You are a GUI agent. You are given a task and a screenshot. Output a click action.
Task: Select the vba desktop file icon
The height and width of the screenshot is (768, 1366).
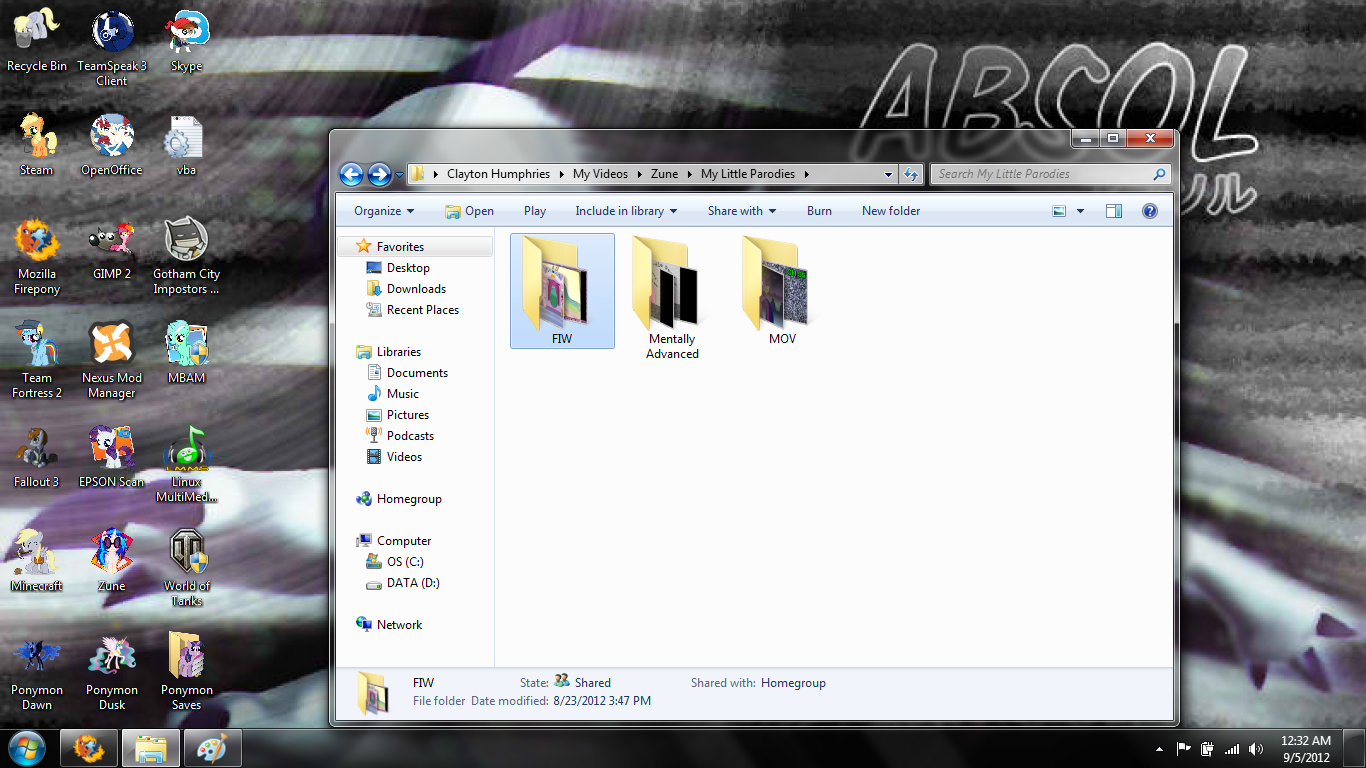coord(187,144)
